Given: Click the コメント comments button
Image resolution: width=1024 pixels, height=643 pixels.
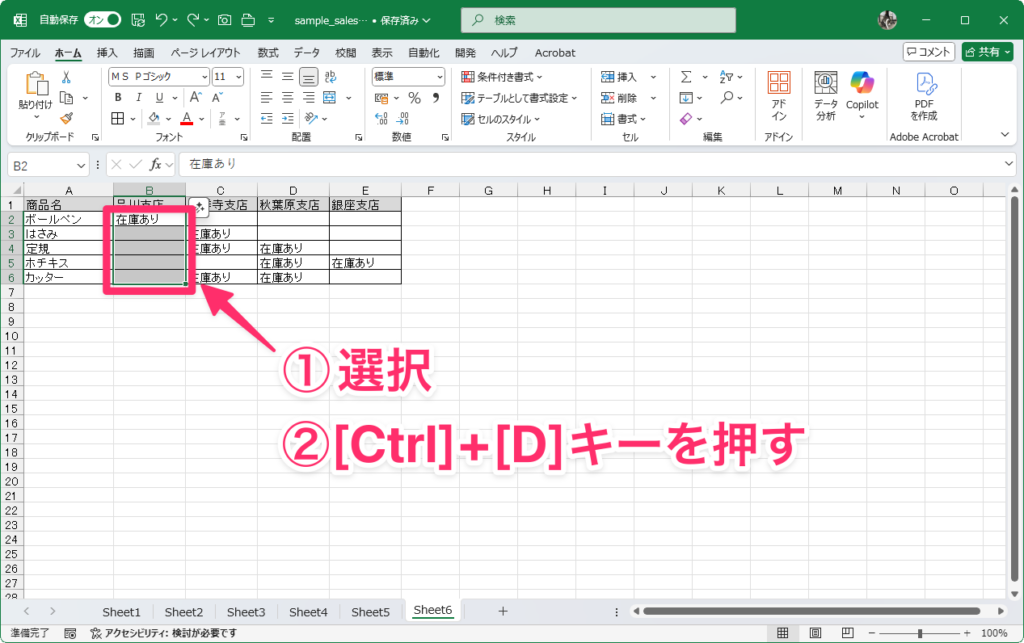Looking at the screenshot, I should click(x=928, y=52).
